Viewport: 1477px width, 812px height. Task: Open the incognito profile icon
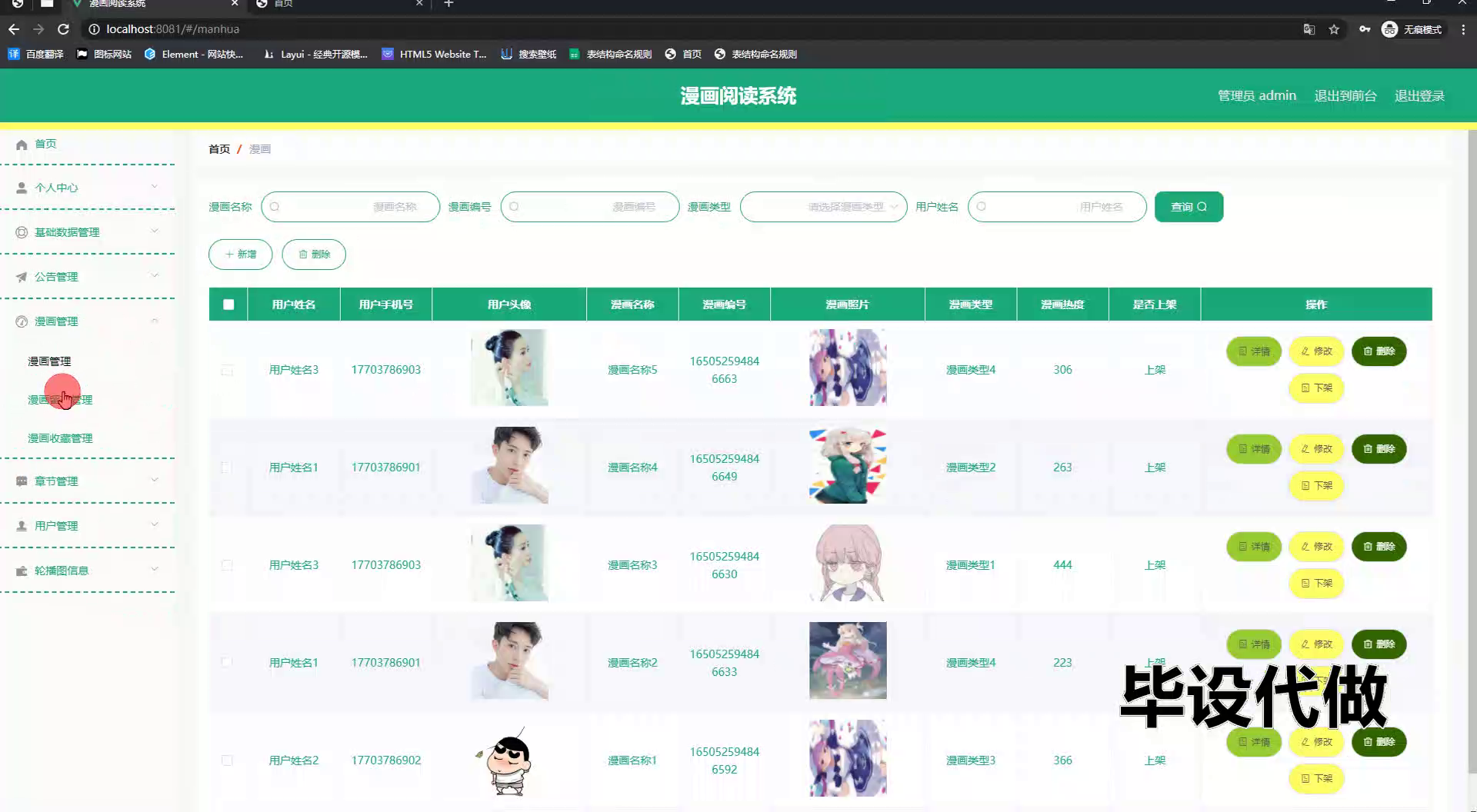1389,29
